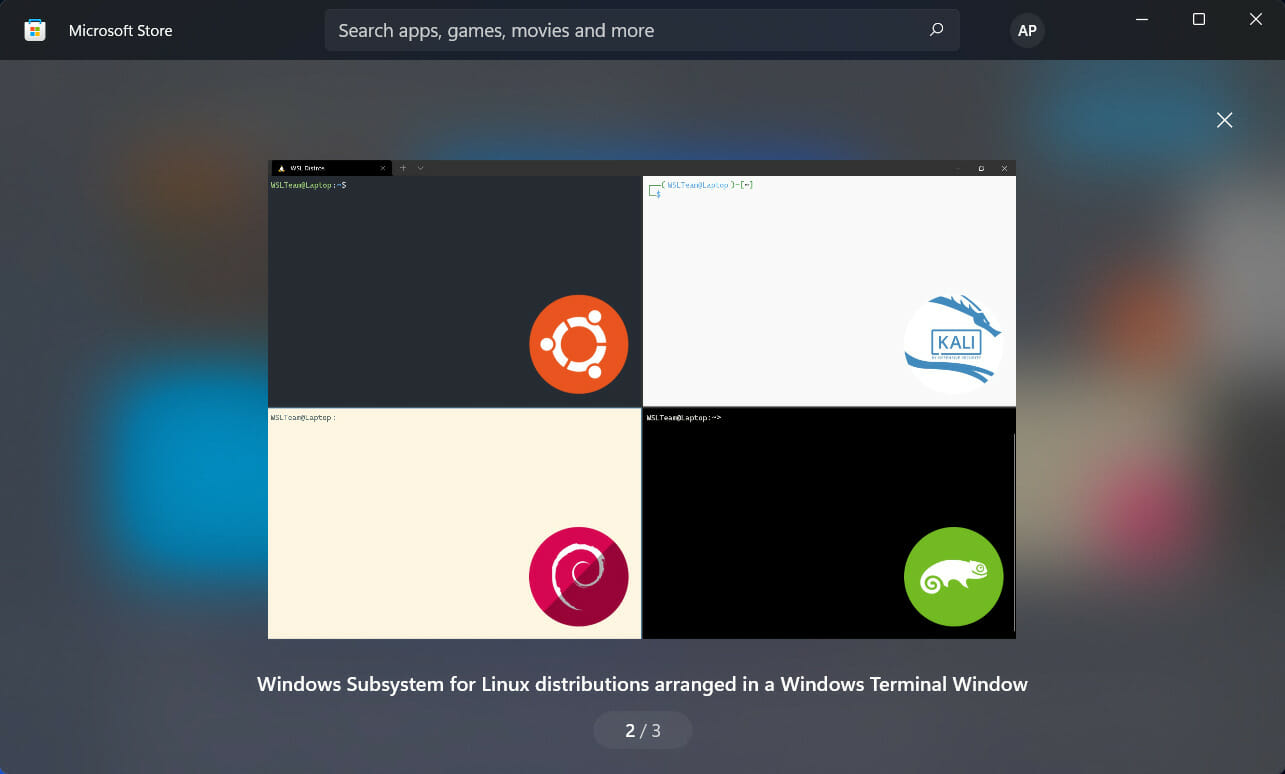The height and width of the screenshot is (774, 1285).
Task: Open the AP account profile avatar
Action: pos(1027,30)
